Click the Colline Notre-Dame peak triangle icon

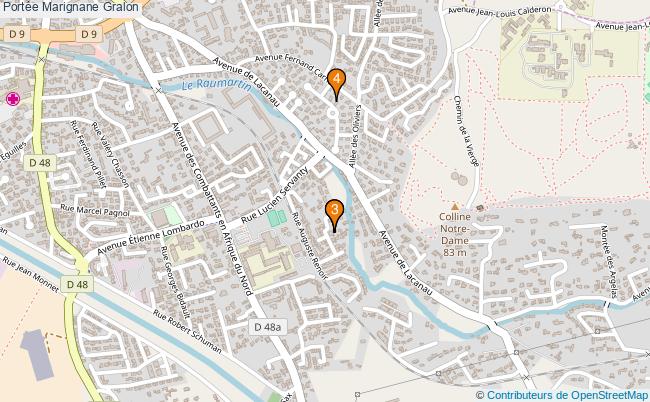click(455, 206)
